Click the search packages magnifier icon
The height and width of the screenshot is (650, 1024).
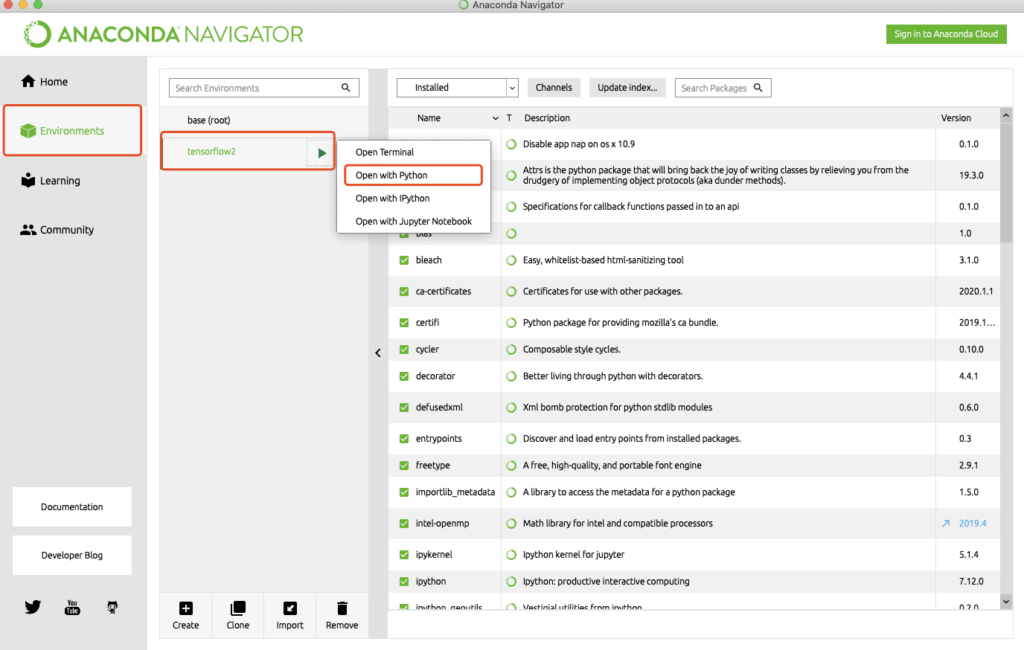pyautogui.click(x=758, y=88)
